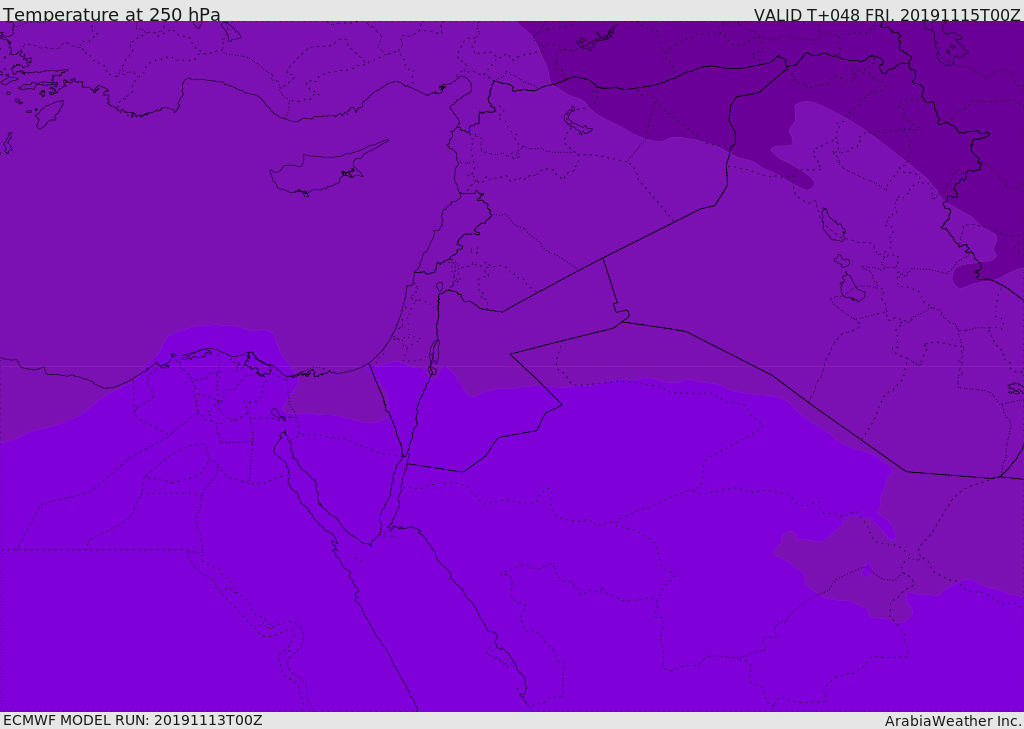Screen dimensions: 1024x729
Task: Click the 'ECMWF MODEL RUN: 20191113T00Z' text
Action: point(133,720)
